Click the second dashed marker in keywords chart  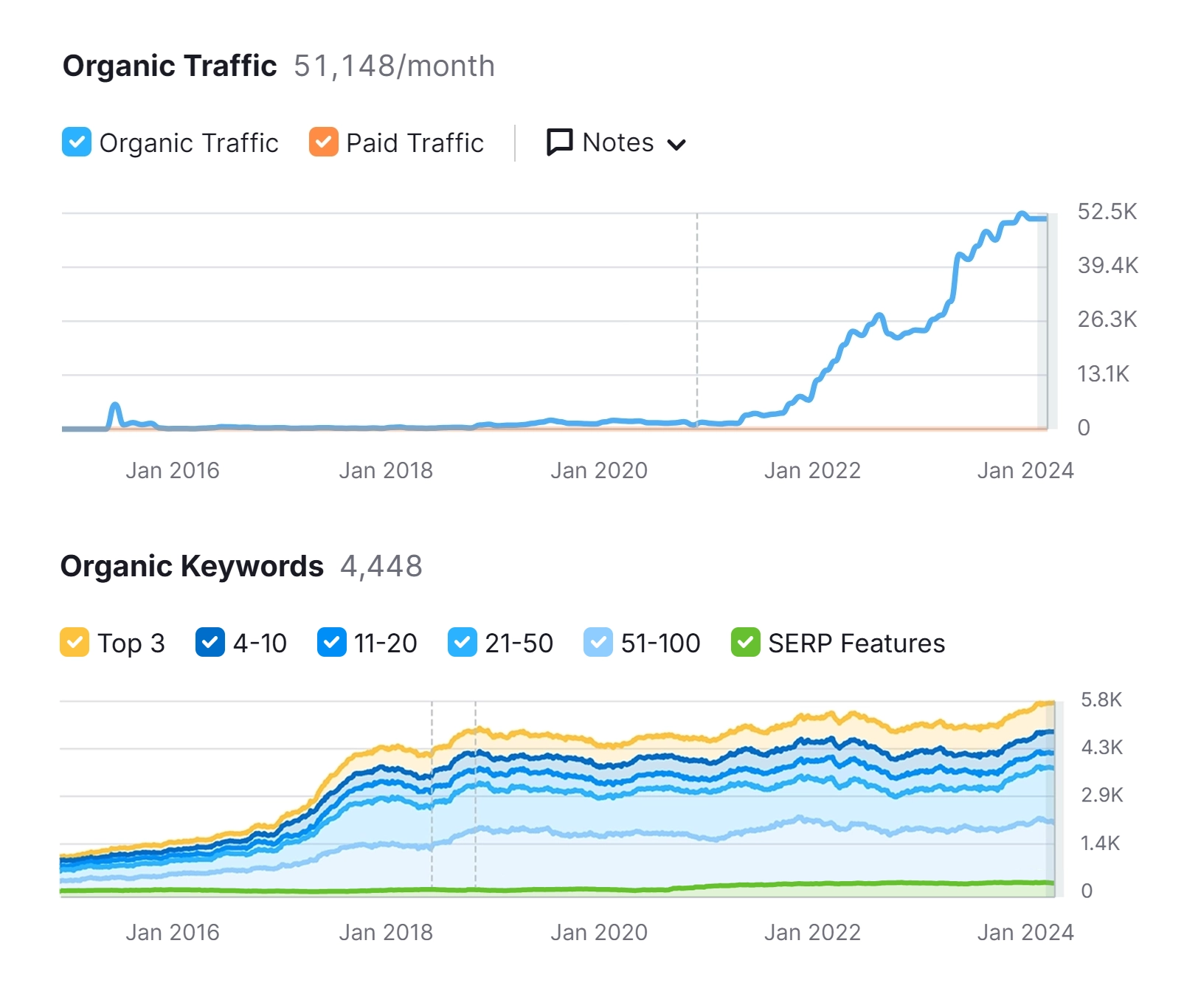pyautogui.click(x=475, y=797)
